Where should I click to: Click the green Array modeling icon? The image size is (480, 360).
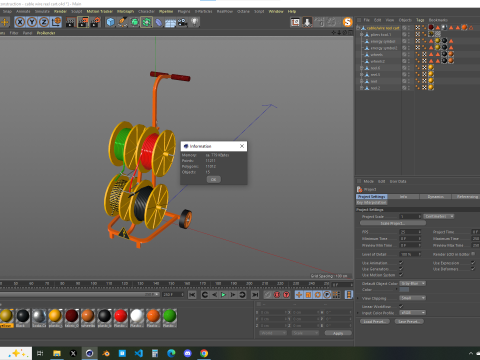[x=146, y=22]
